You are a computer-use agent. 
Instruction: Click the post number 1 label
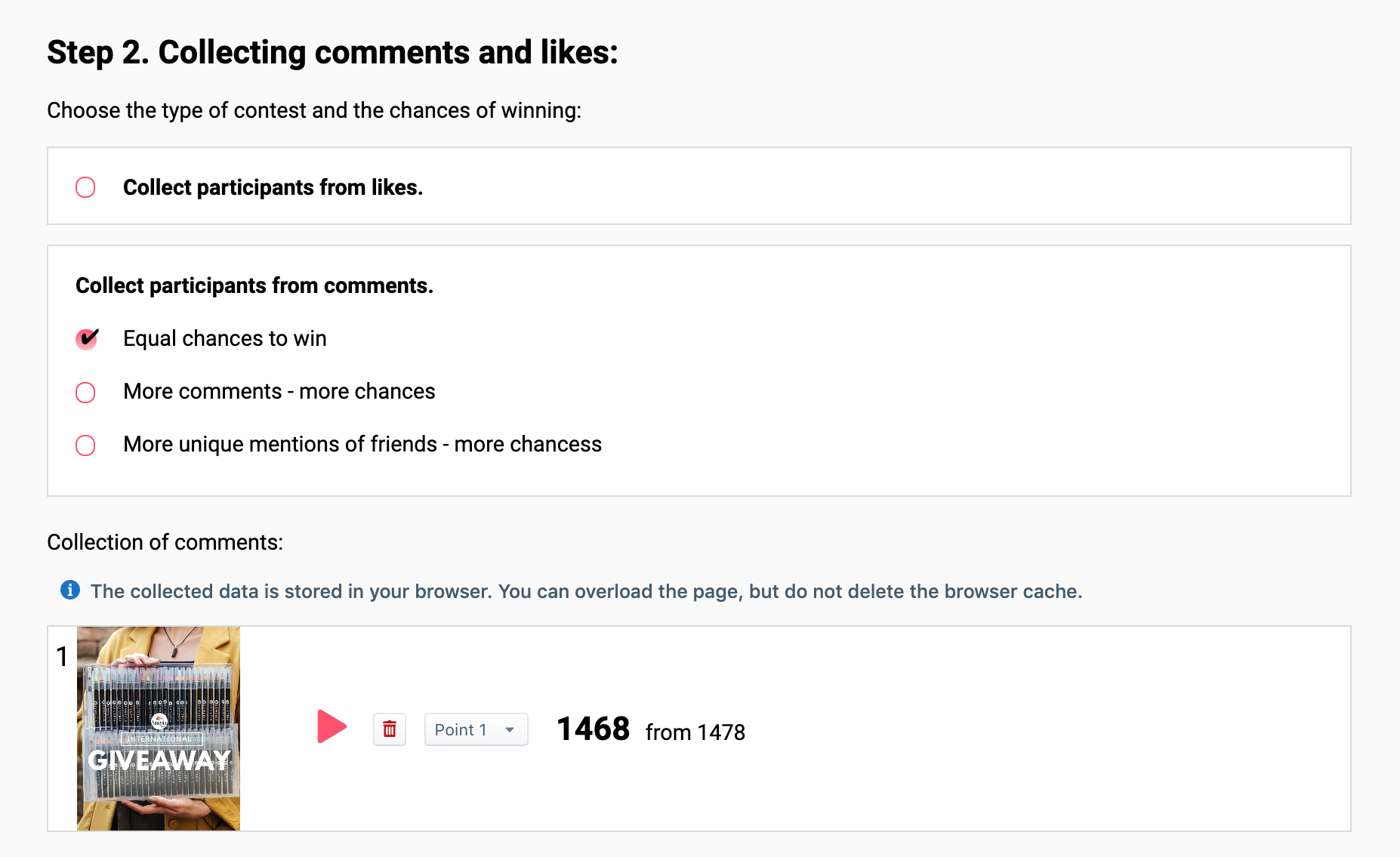click(x=63, y=657)
